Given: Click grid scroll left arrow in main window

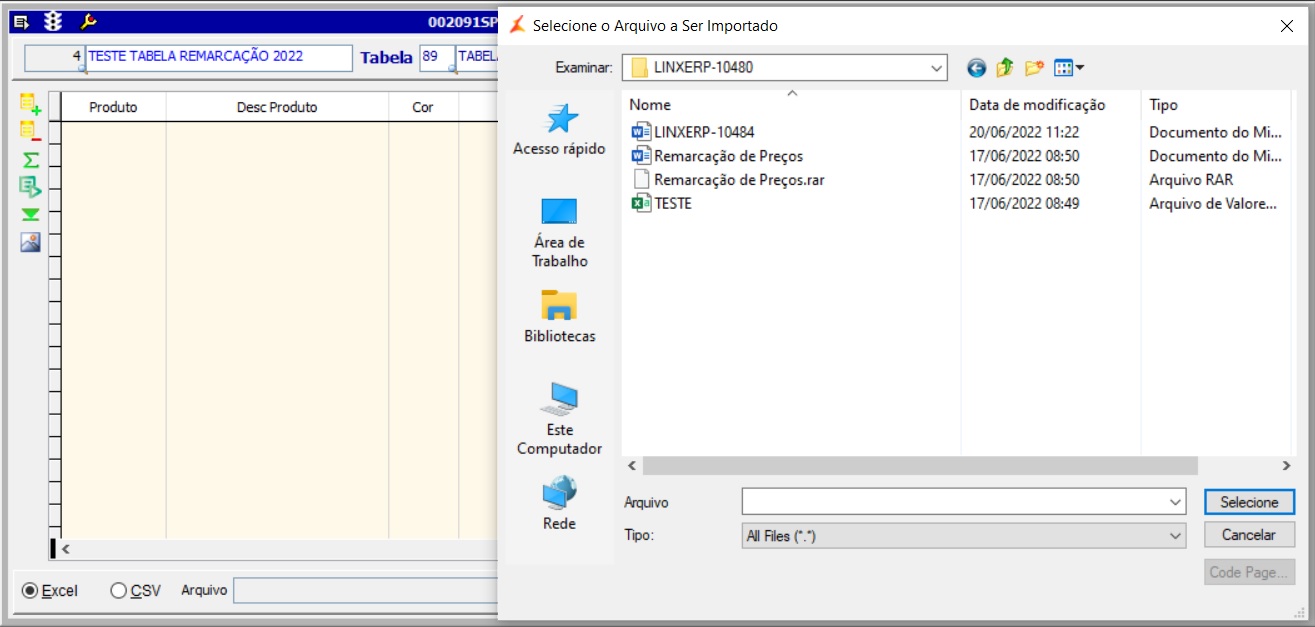Looking at the screenshot, I should [x=66, y=549].
